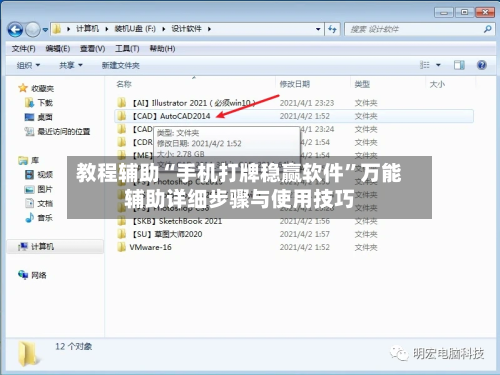500x375 pixels.
Task: Open 最近访问的位置 in favorites
Action: (64, 132)
